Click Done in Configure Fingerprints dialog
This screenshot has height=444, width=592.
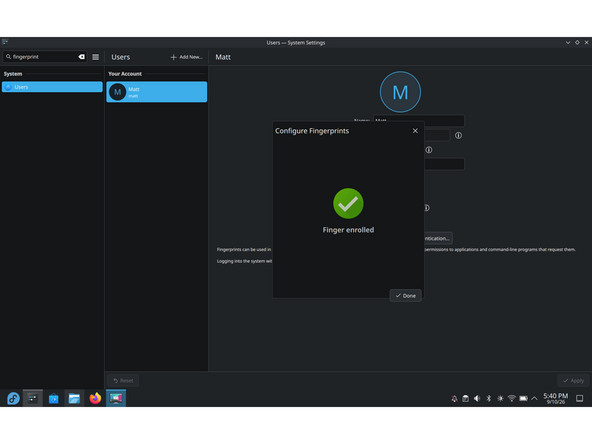[405, 296]
